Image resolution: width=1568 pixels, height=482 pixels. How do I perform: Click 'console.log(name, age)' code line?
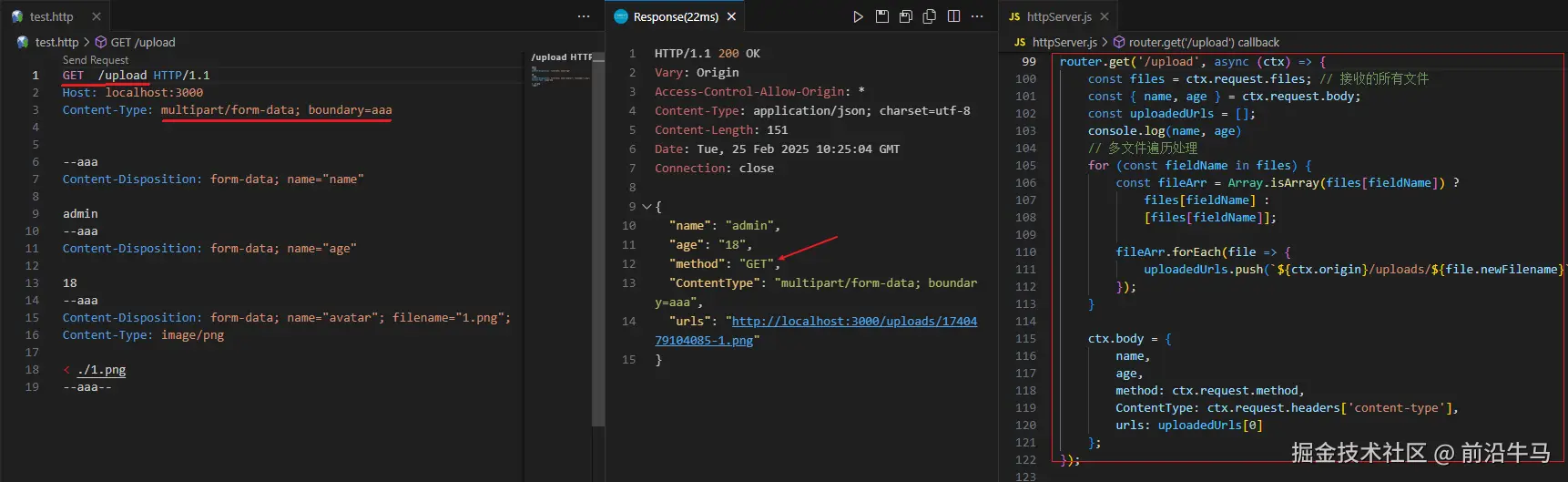pyautogui.click(x=1165, y=130)
